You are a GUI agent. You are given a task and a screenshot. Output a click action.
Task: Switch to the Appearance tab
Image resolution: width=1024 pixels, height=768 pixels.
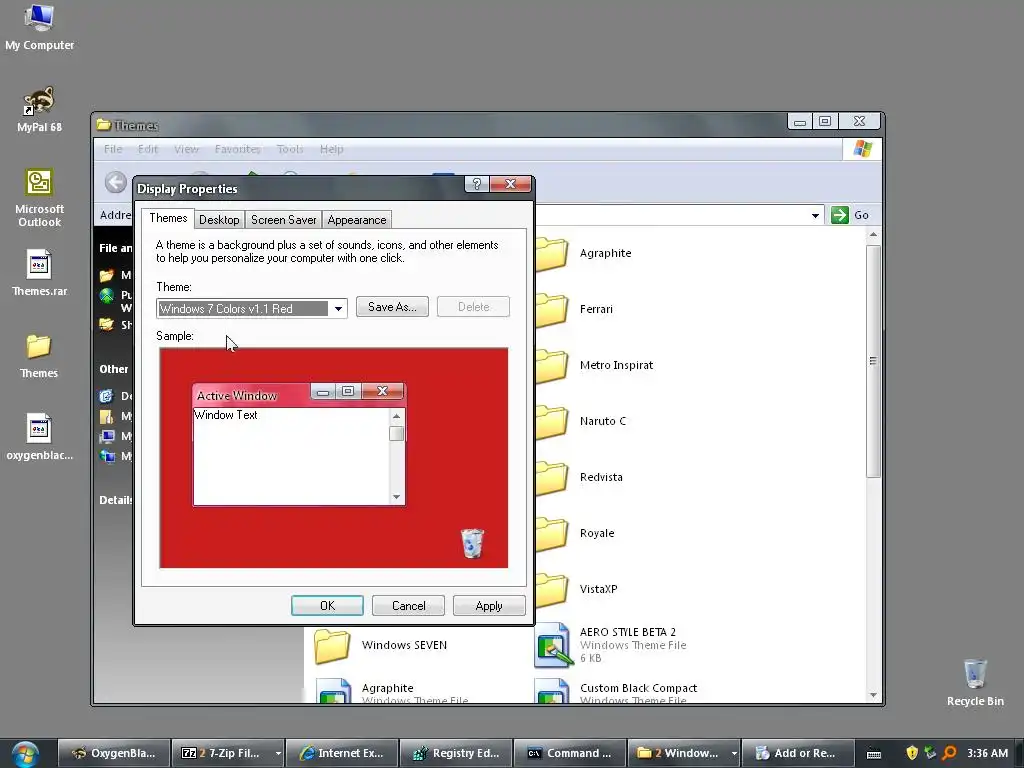point(357,220)
